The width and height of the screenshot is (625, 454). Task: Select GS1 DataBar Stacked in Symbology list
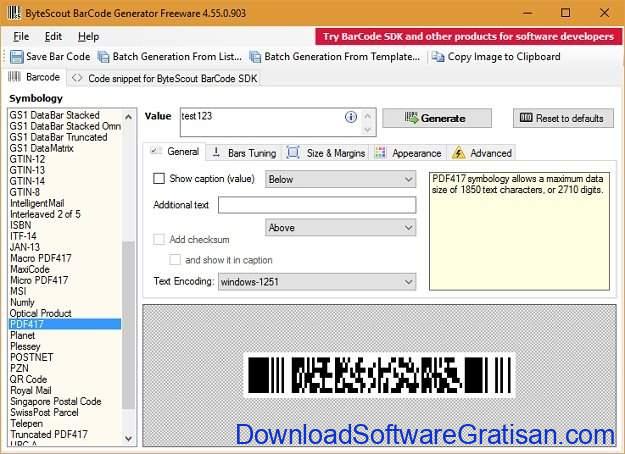pyautogui.click(x=55, y=115)
